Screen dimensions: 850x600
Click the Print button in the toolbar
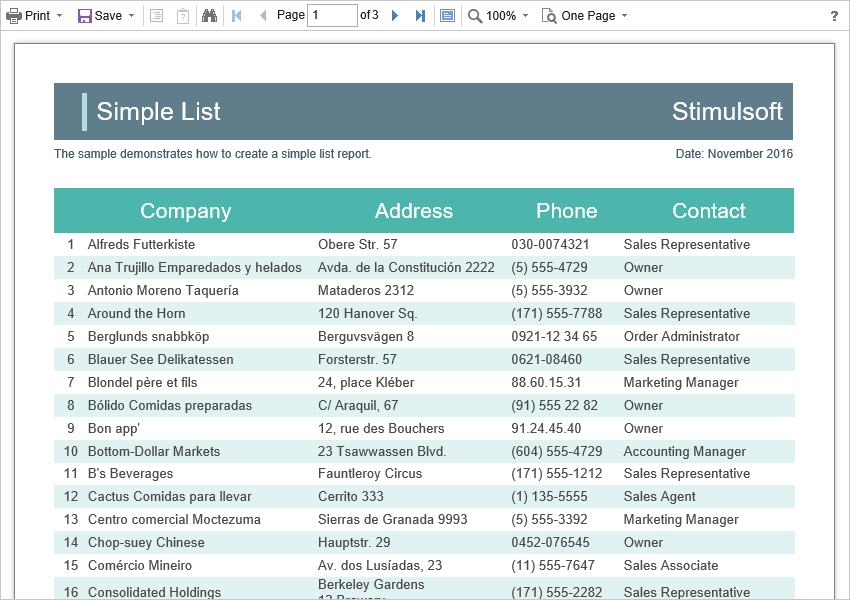pyautogui.click(x=28, y=16)
